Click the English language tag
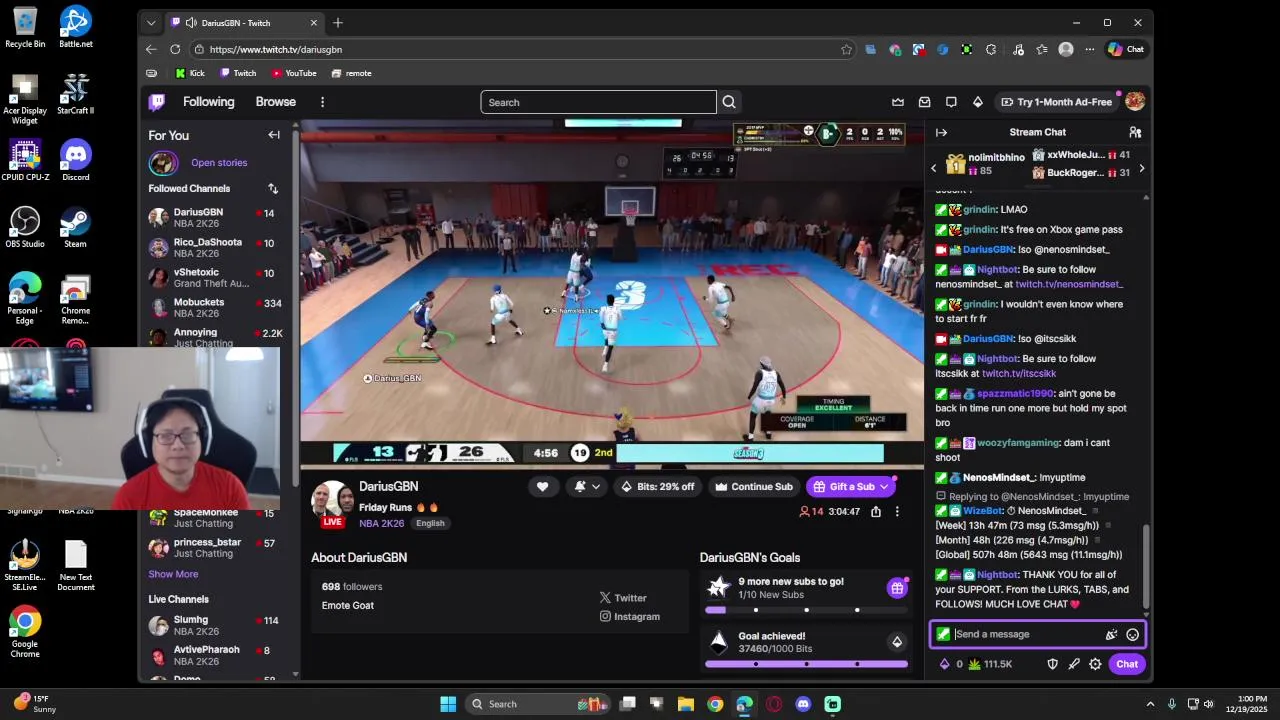Viewport: 1280px width, 720px height. [x=430, y=523]
